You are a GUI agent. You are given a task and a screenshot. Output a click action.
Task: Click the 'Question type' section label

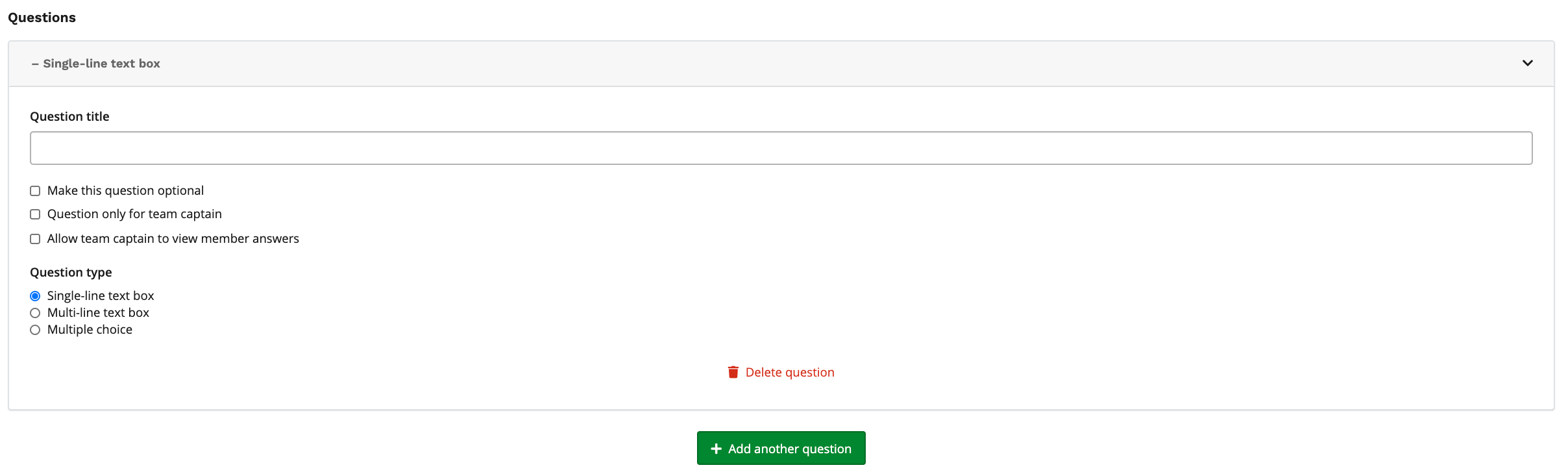(71, 272)
